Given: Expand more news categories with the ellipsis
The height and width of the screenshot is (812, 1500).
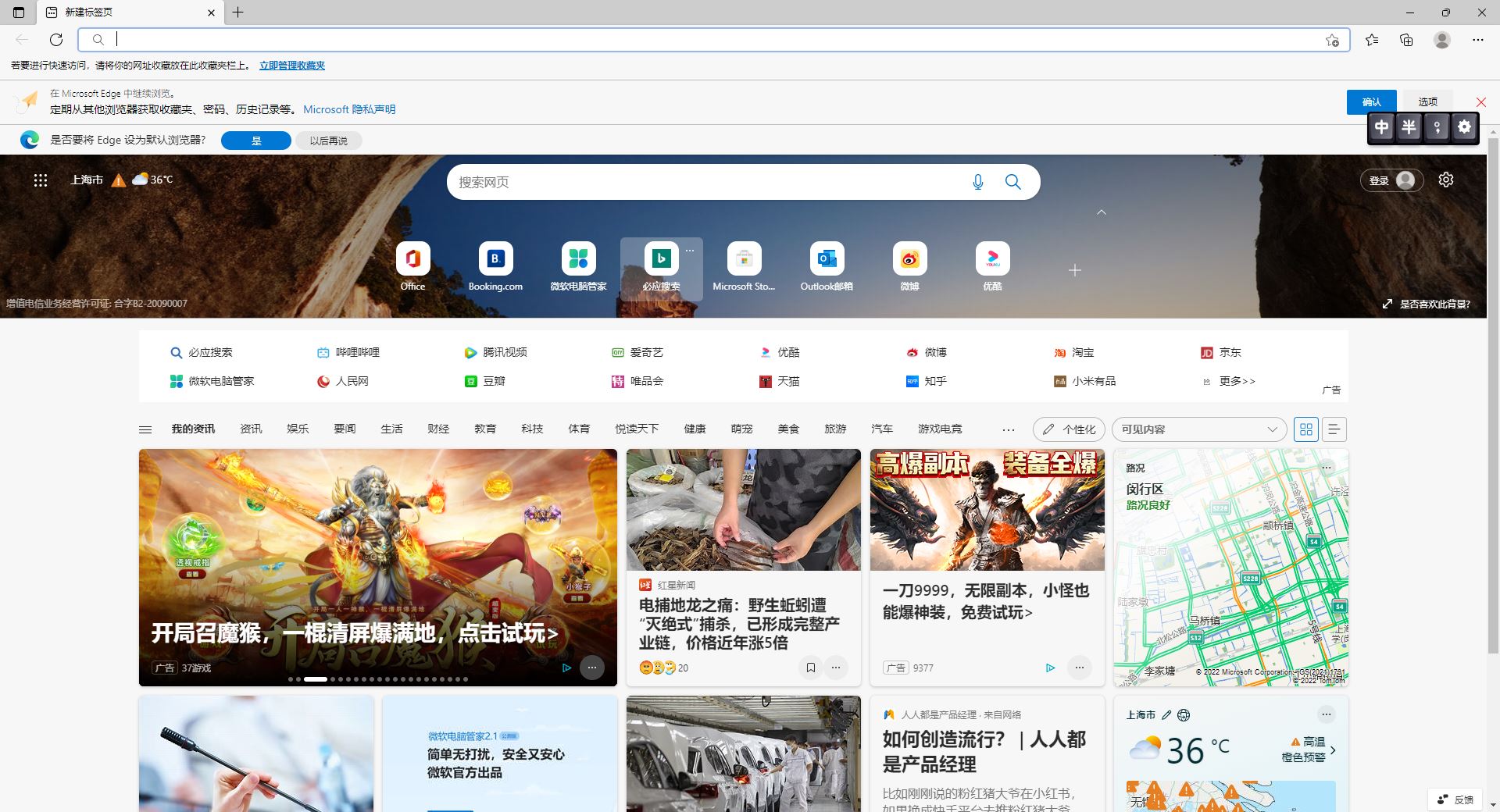Looking at the screenshot, I should [x=1009, y=429].
